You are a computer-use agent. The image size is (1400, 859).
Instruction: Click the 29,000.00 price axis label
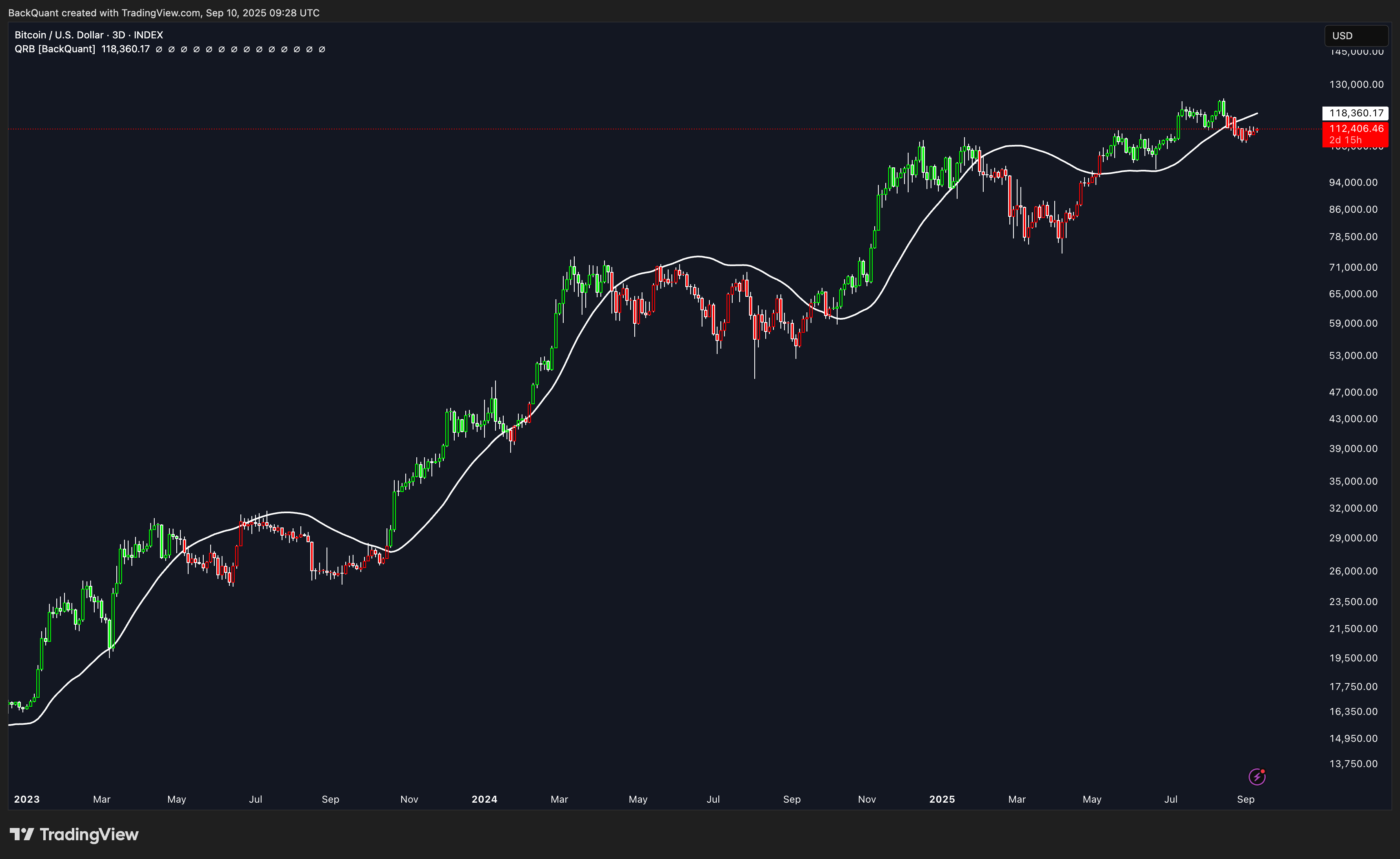click(1353, 539)
